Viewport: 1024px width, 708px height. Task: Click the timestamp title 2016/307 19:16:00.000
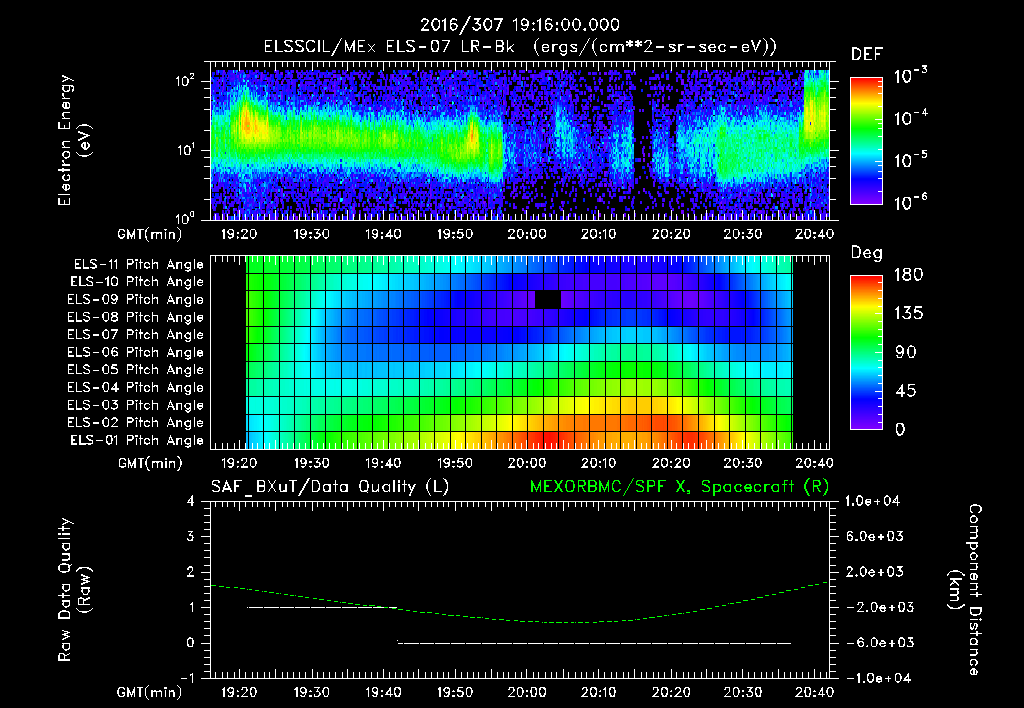coord(519,25)
